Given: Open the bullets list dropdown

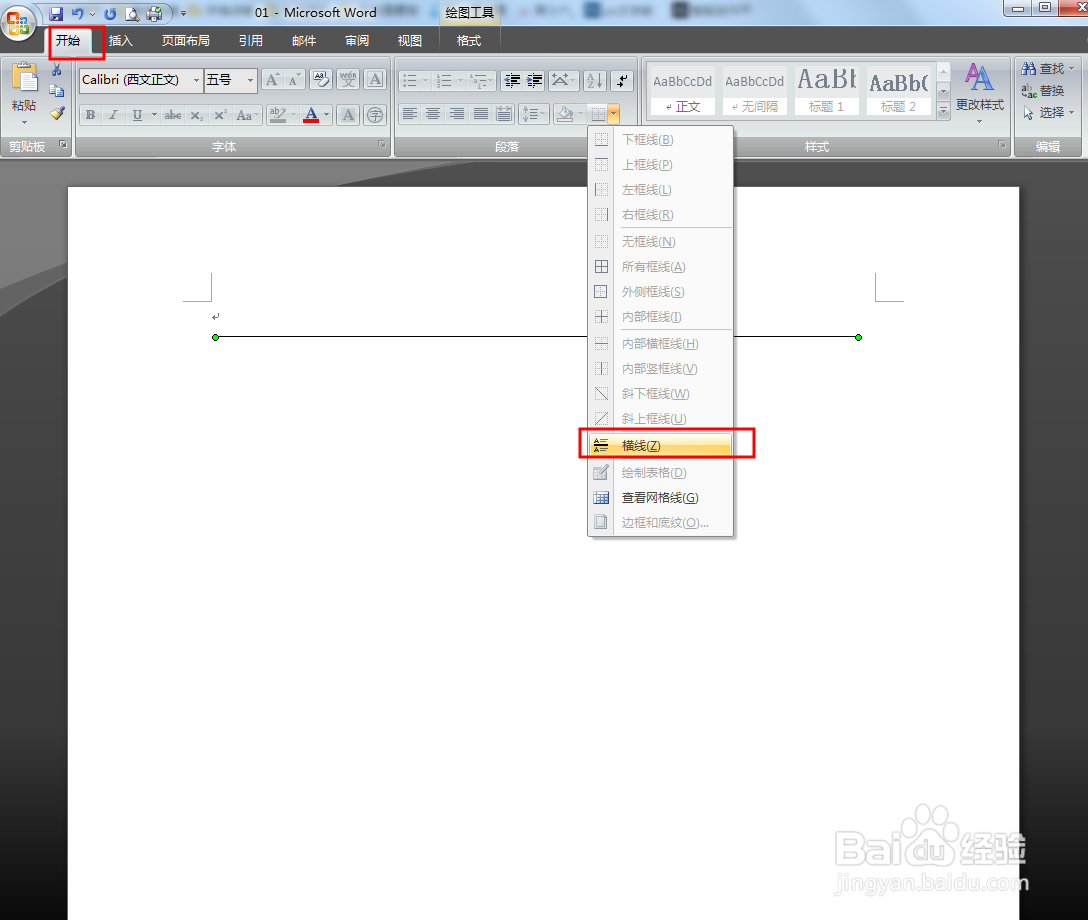Looking at the screenshot, I should point(416,80).
